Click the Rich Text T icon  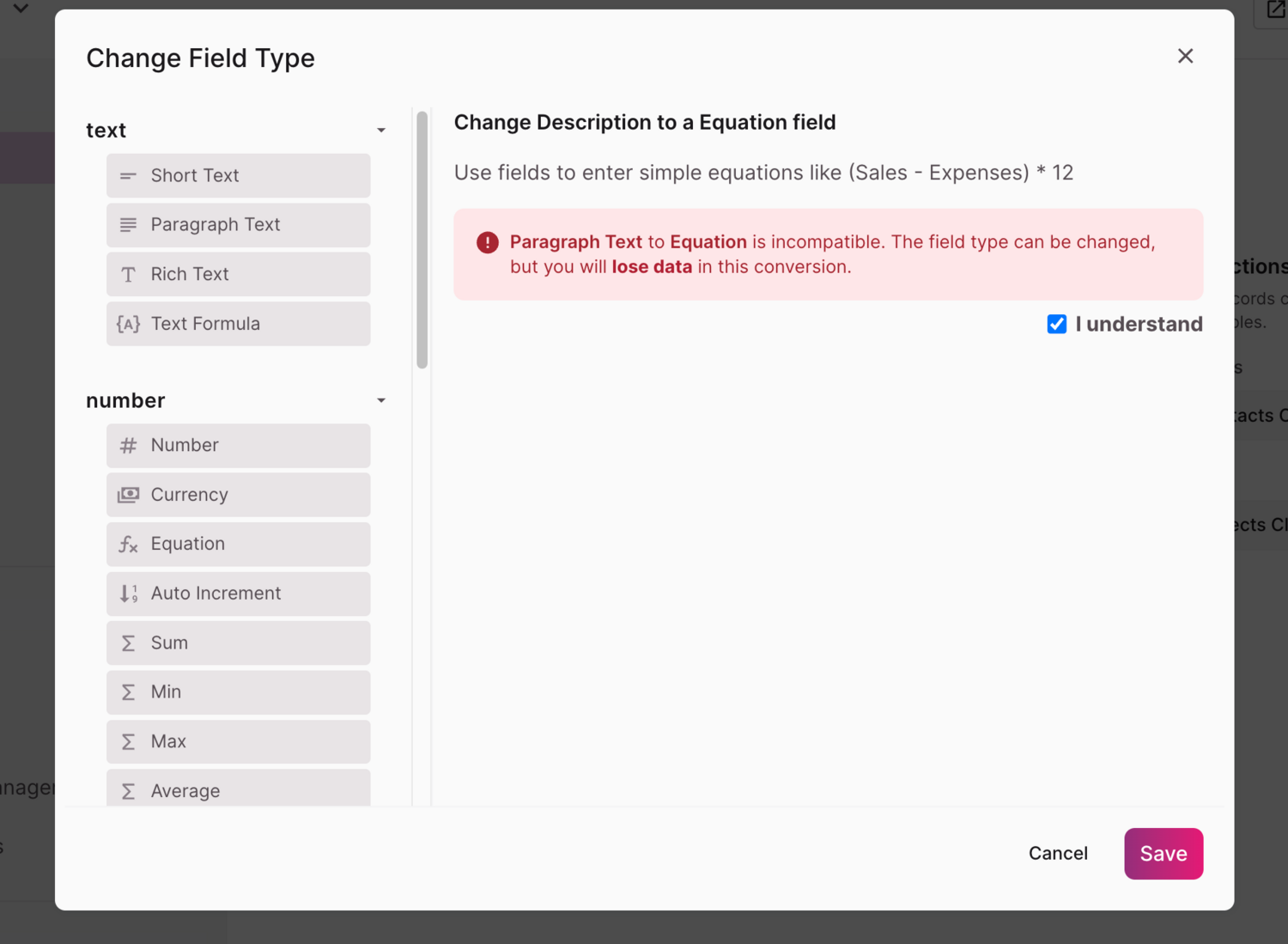128,275
